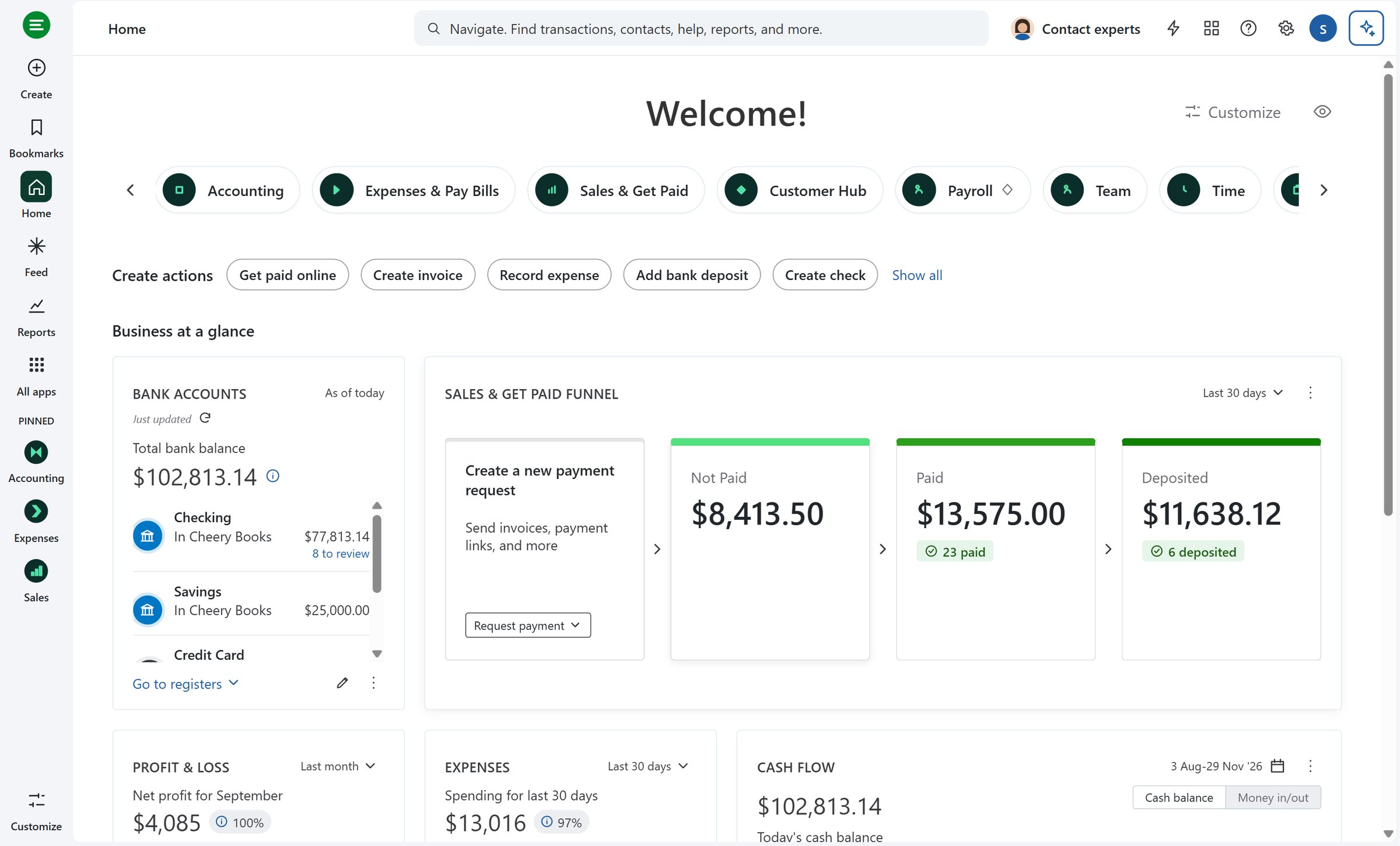1400x846 pixels.
Task: Open Sales funnel three-dot more menu
Action: pos(1310,393)
